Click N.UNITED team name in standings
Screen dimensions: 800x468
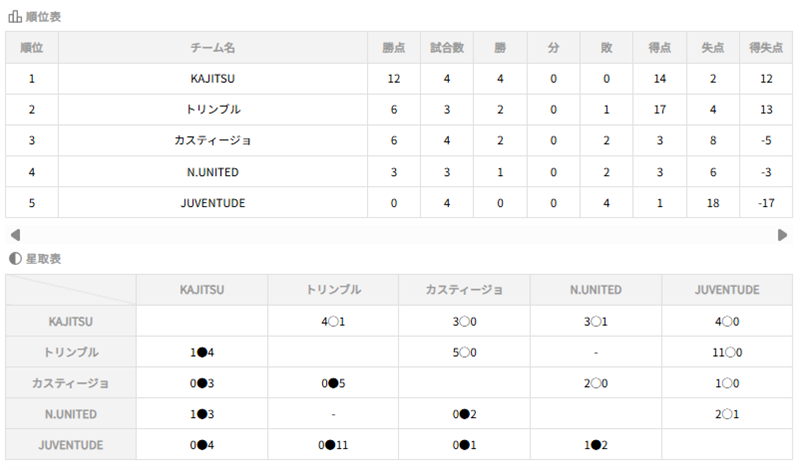click(212, 171)
